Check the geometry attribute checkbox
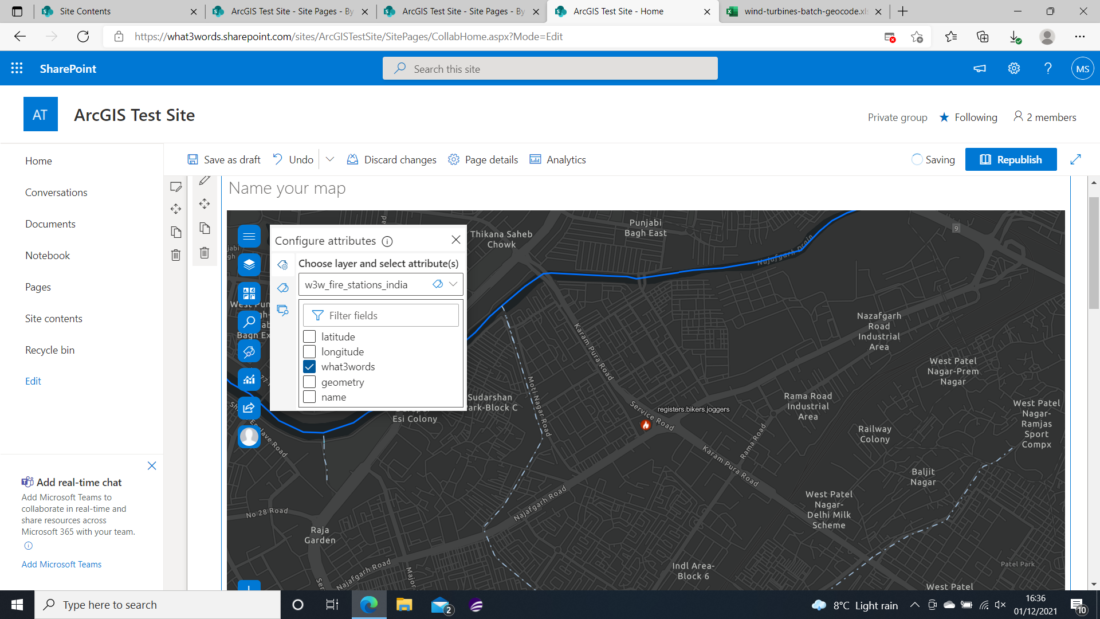1100x619 pixels. coord(309,382)
